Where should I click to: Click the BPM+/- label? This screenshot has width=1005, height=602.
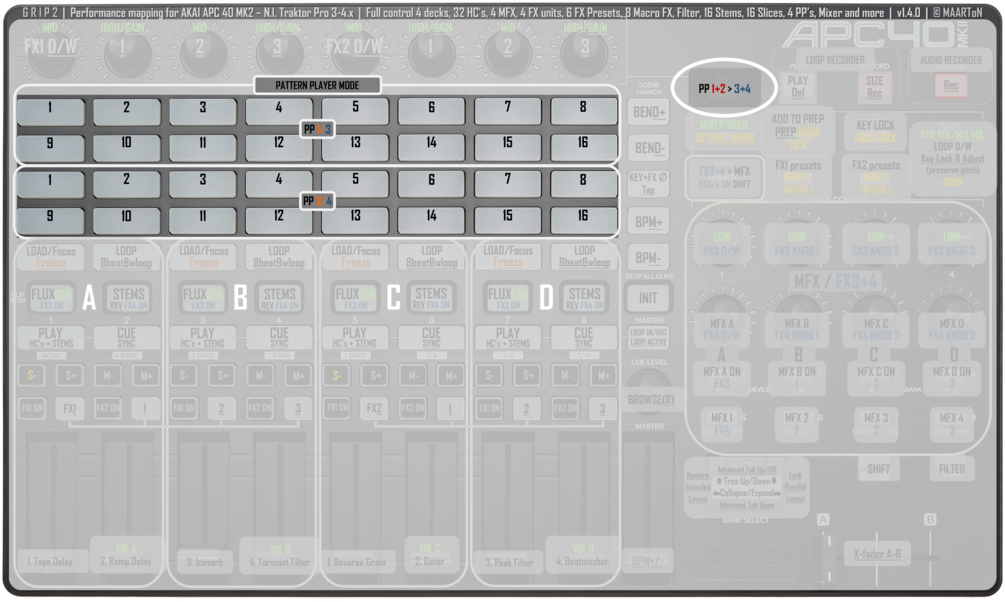tap(647, 561)
